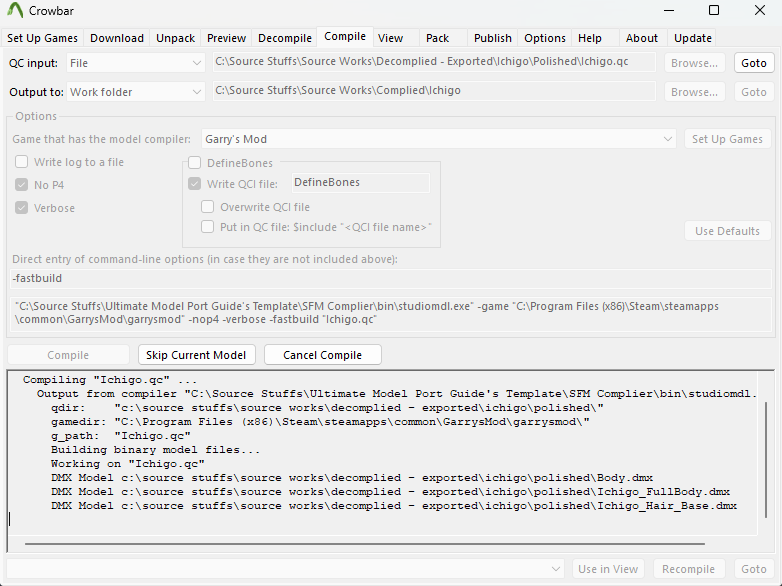Maximize the Crowbar window
Viewport: 782px width, 586px height.
pos(714,10)
